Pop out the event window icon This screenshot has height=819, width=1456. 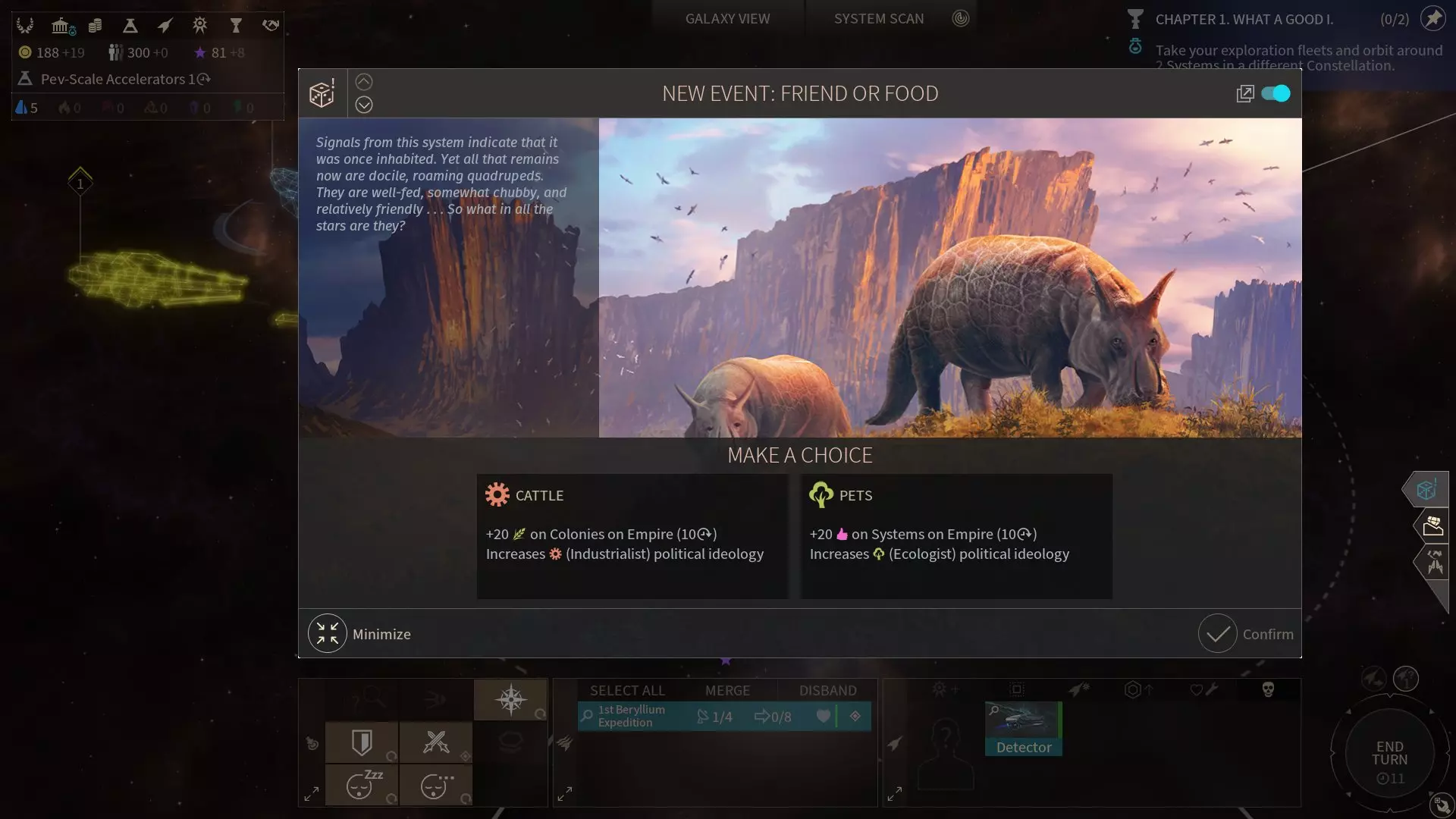pyautogui.click(x=1244, y=94)
